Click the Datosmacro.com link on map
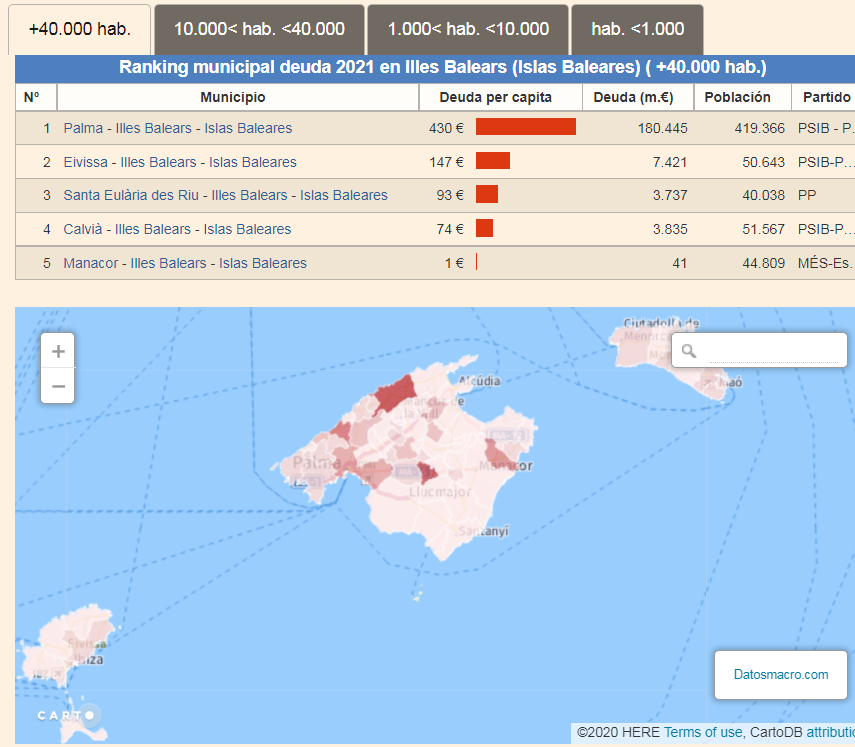855x747 pixels. tap(781, 674)
